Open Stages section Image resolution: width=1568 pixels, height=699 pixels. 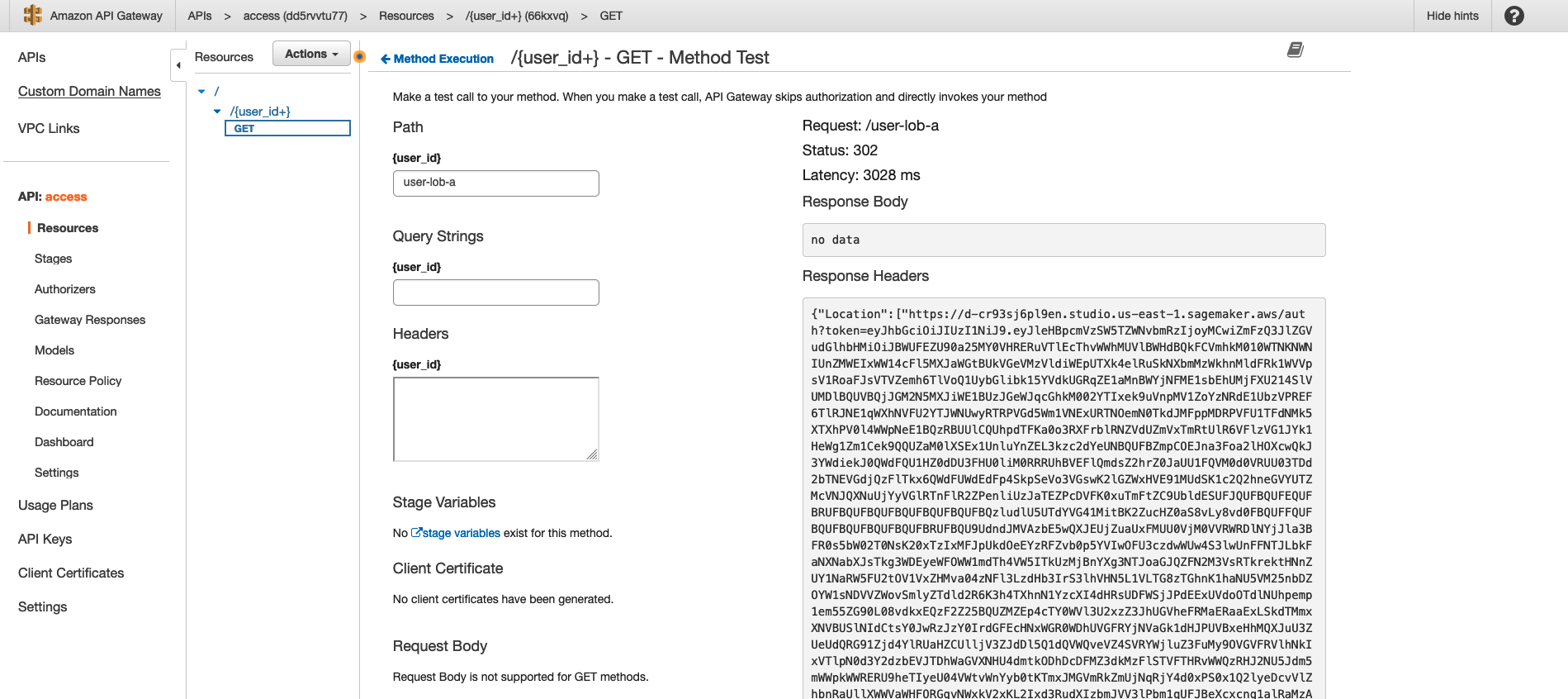[53, 259]
